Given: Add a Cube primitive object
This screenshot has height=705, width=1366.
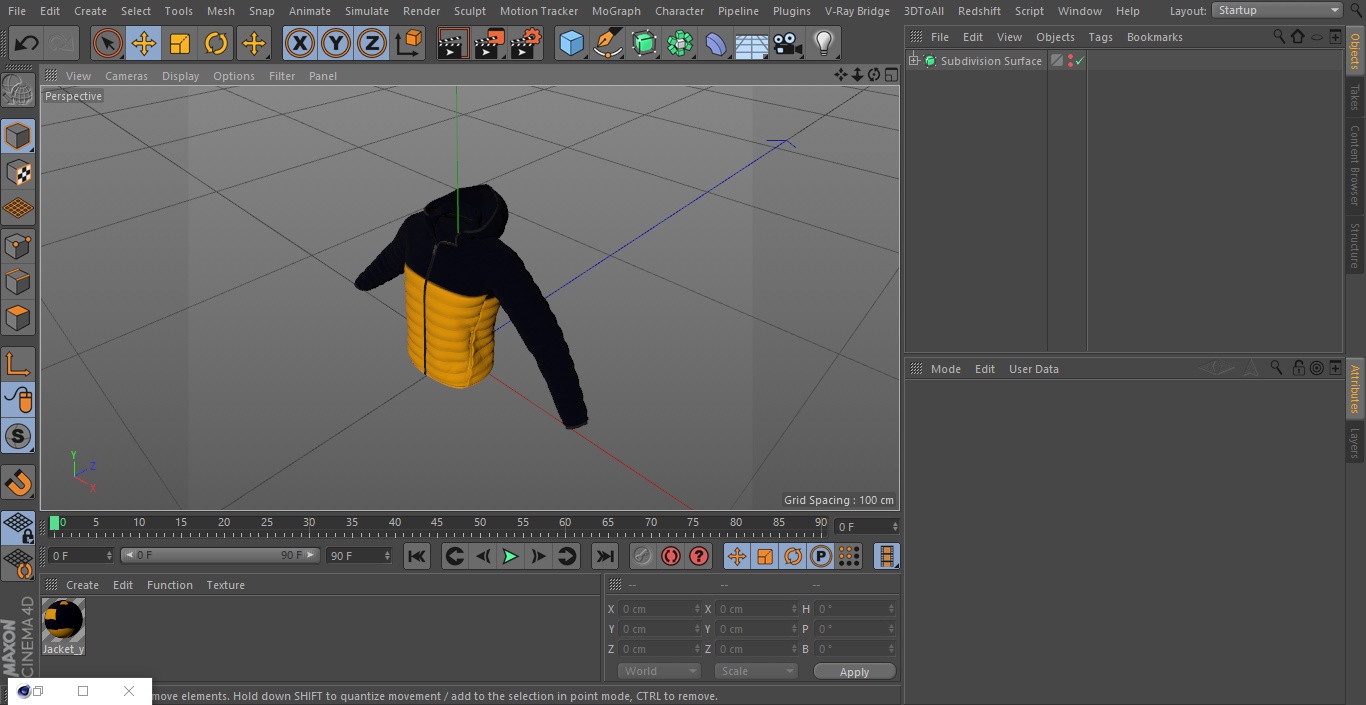Looking at the screenshot, I should pyautogui.click(x=572, y=44).
